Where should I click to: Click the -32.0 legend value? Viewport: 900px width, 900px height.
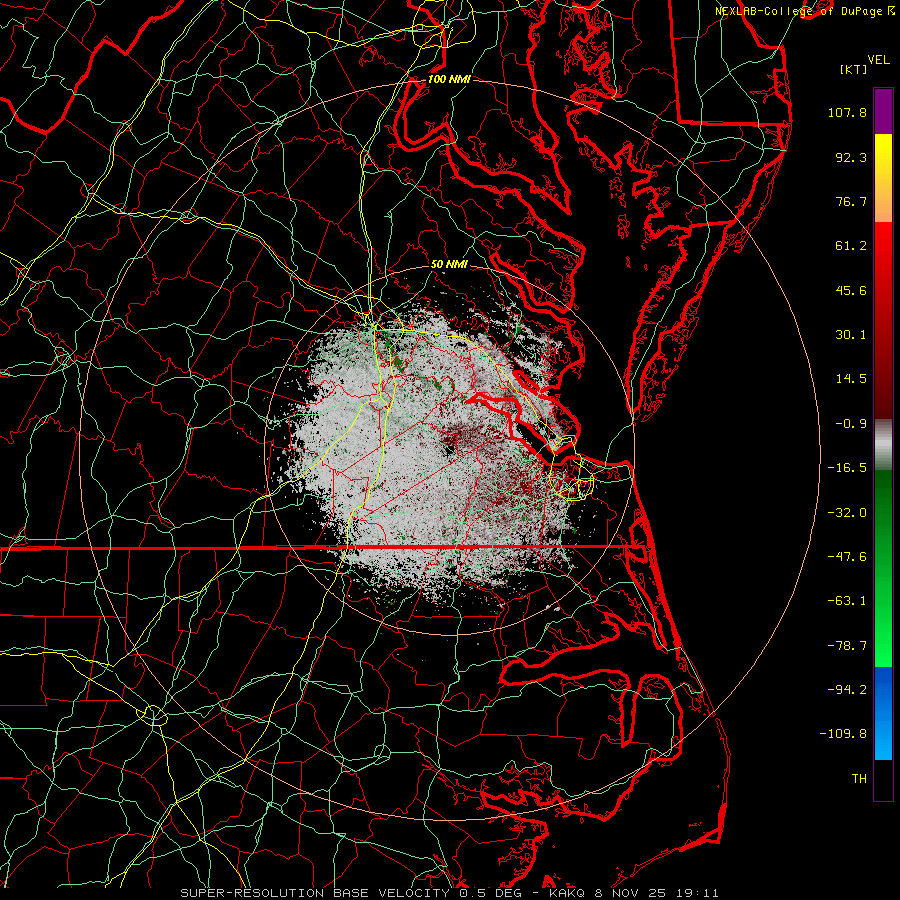coord(847,513)
